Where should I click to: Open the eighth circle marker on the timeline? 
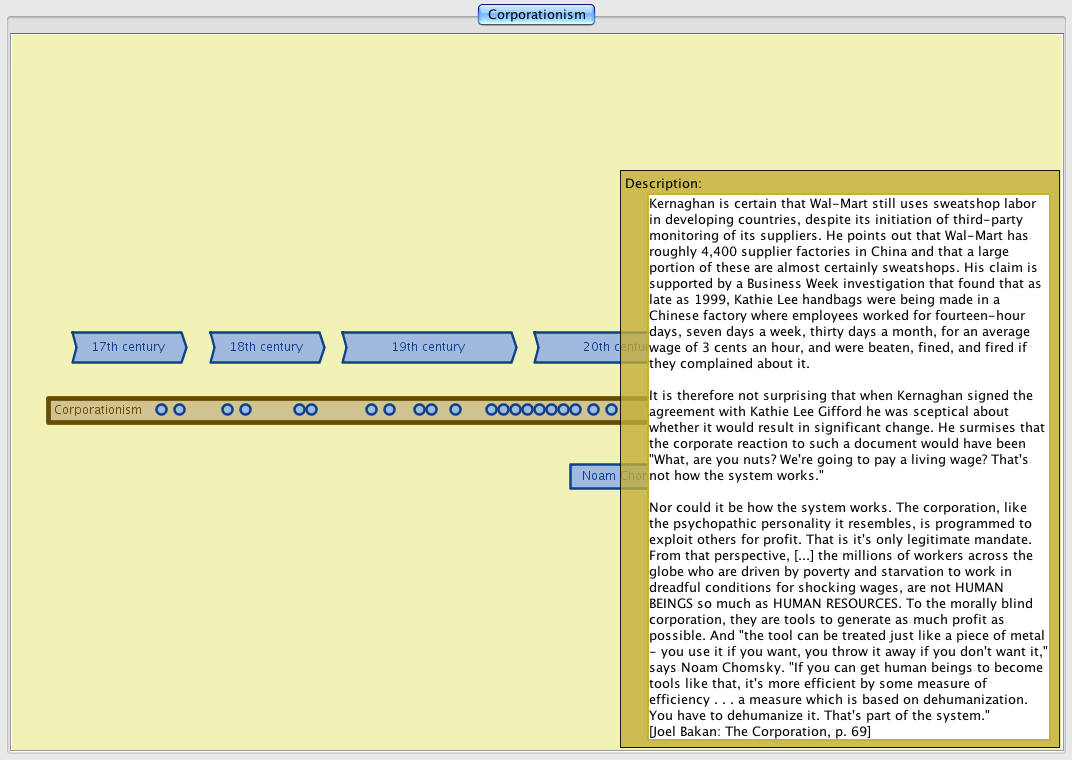[x=389, y=410]
